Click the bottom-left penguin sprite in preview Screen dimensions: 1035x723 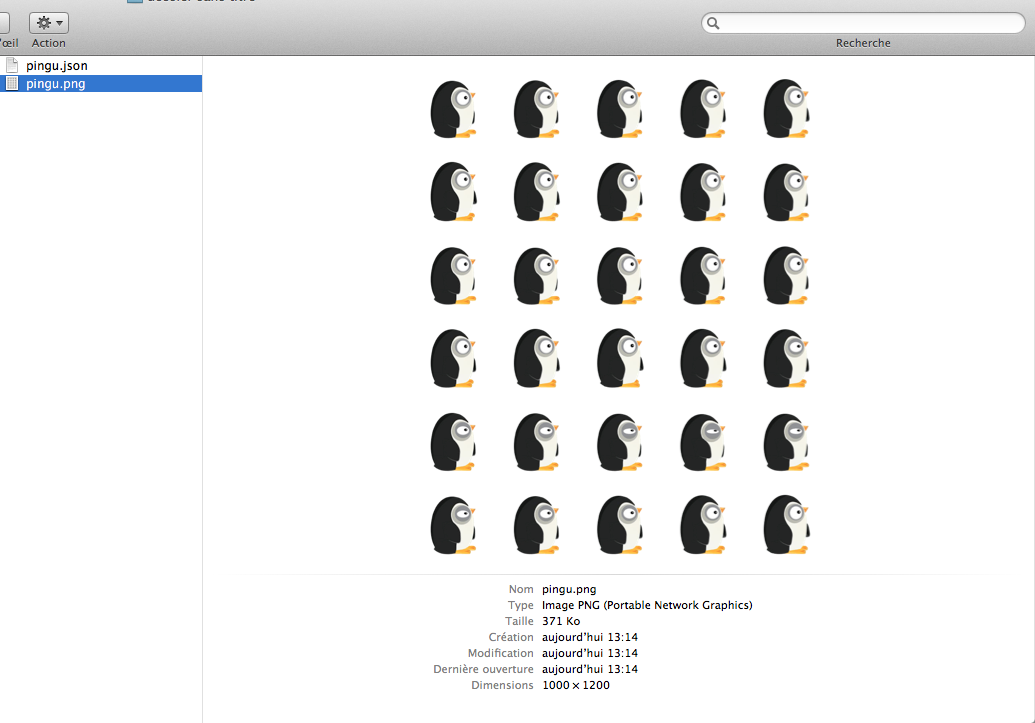pos(453,524)
